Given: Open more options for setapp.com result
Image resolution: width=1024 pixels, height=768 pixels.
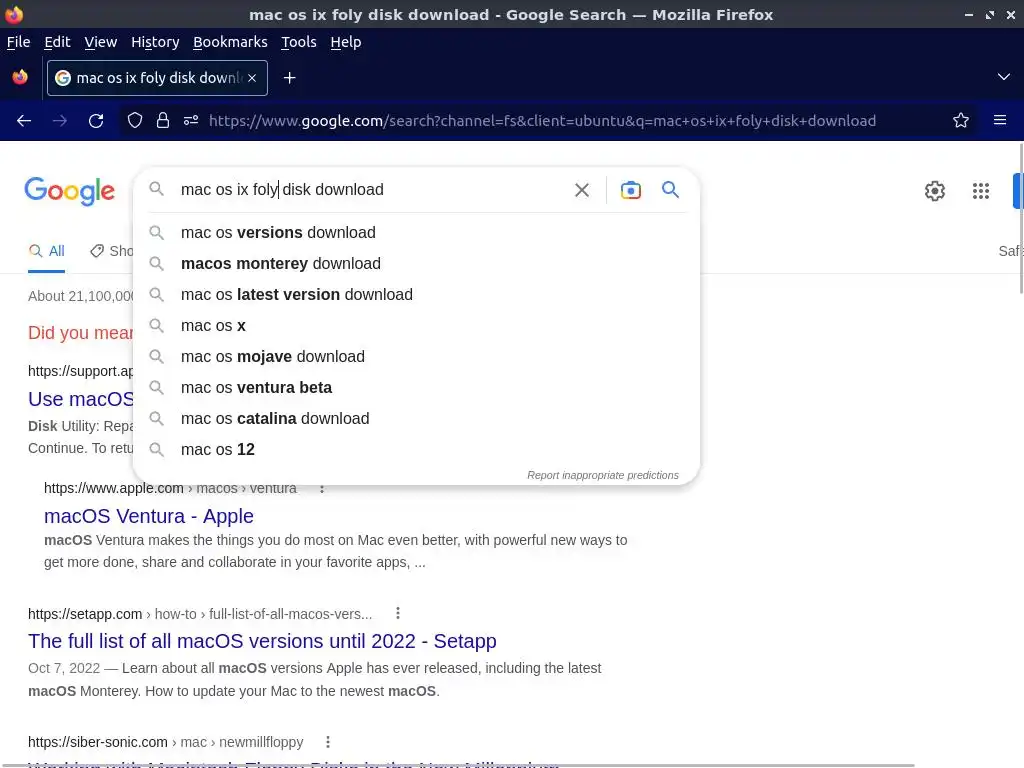Looking at the screenshot, I should tap(398, 613).
